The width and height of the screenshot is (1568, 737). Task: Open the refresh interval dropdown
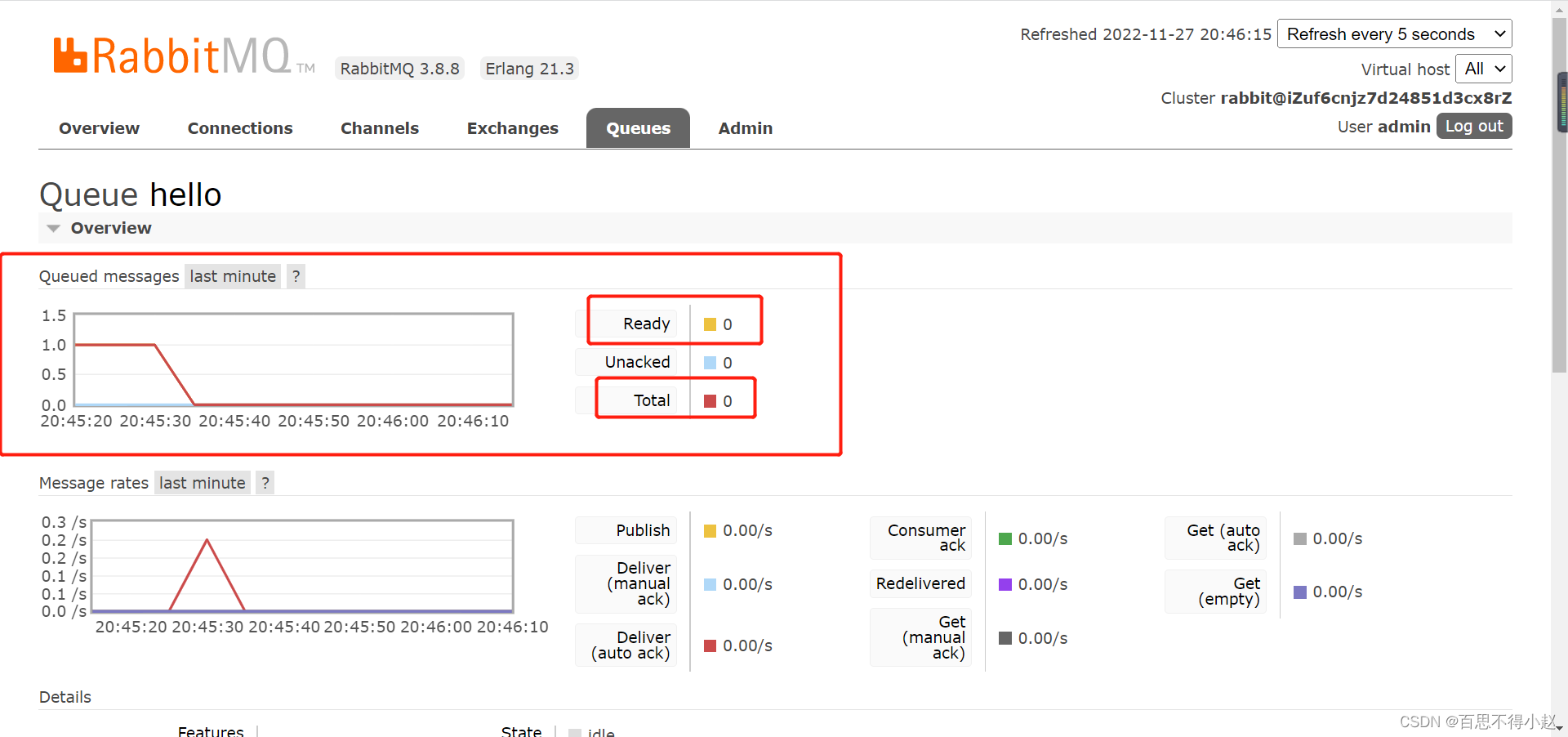pyautogui.click(x=1395, y=34)
